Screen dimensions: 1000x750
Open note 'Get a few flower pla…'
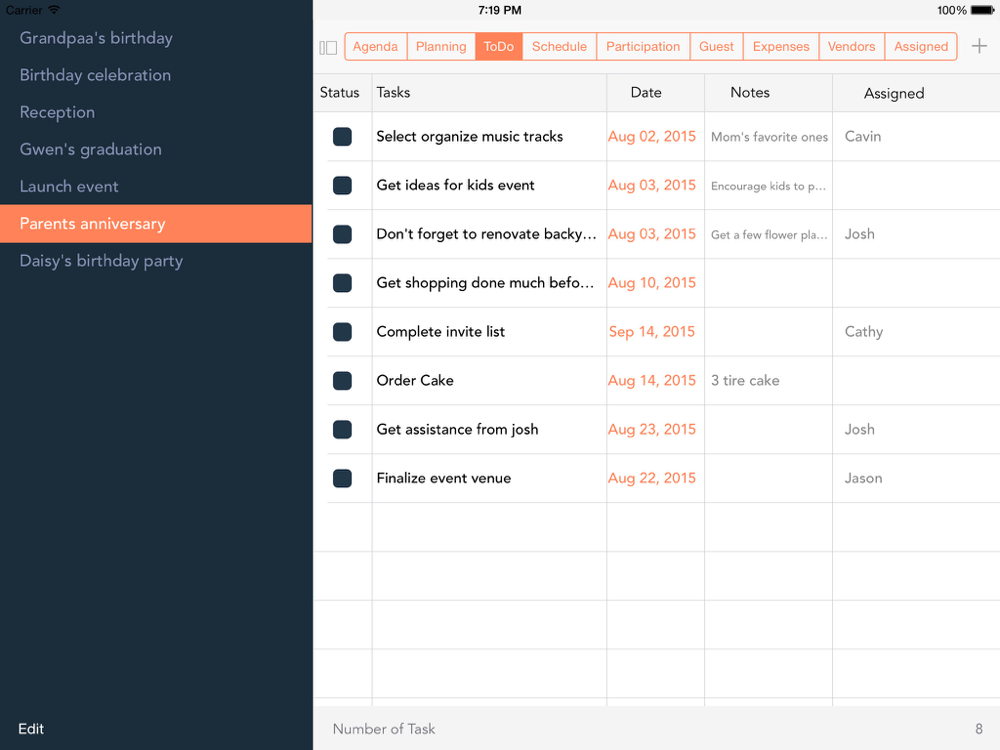click(x=769, y=235)
